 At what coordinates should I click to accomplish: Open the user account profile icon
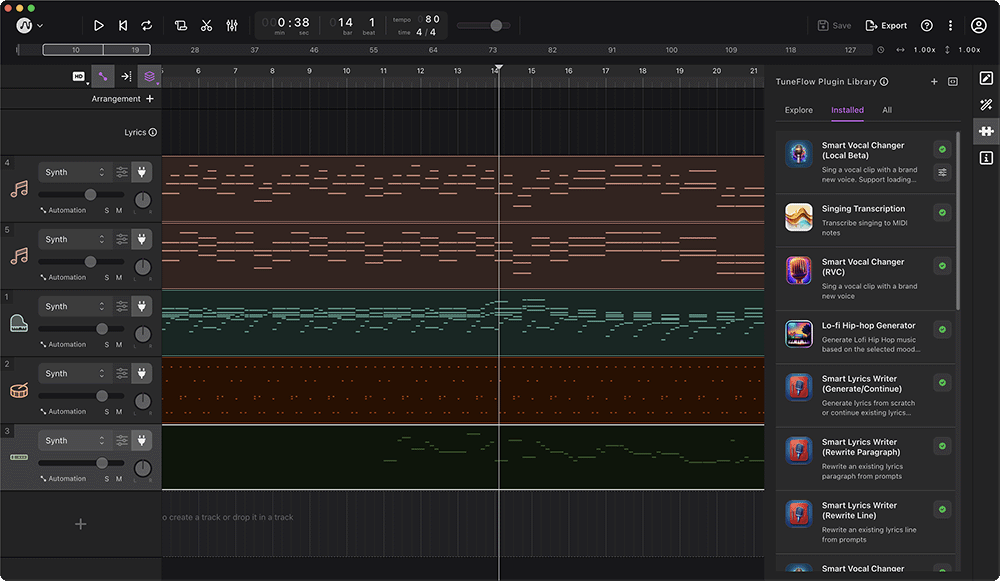[978, 26]
